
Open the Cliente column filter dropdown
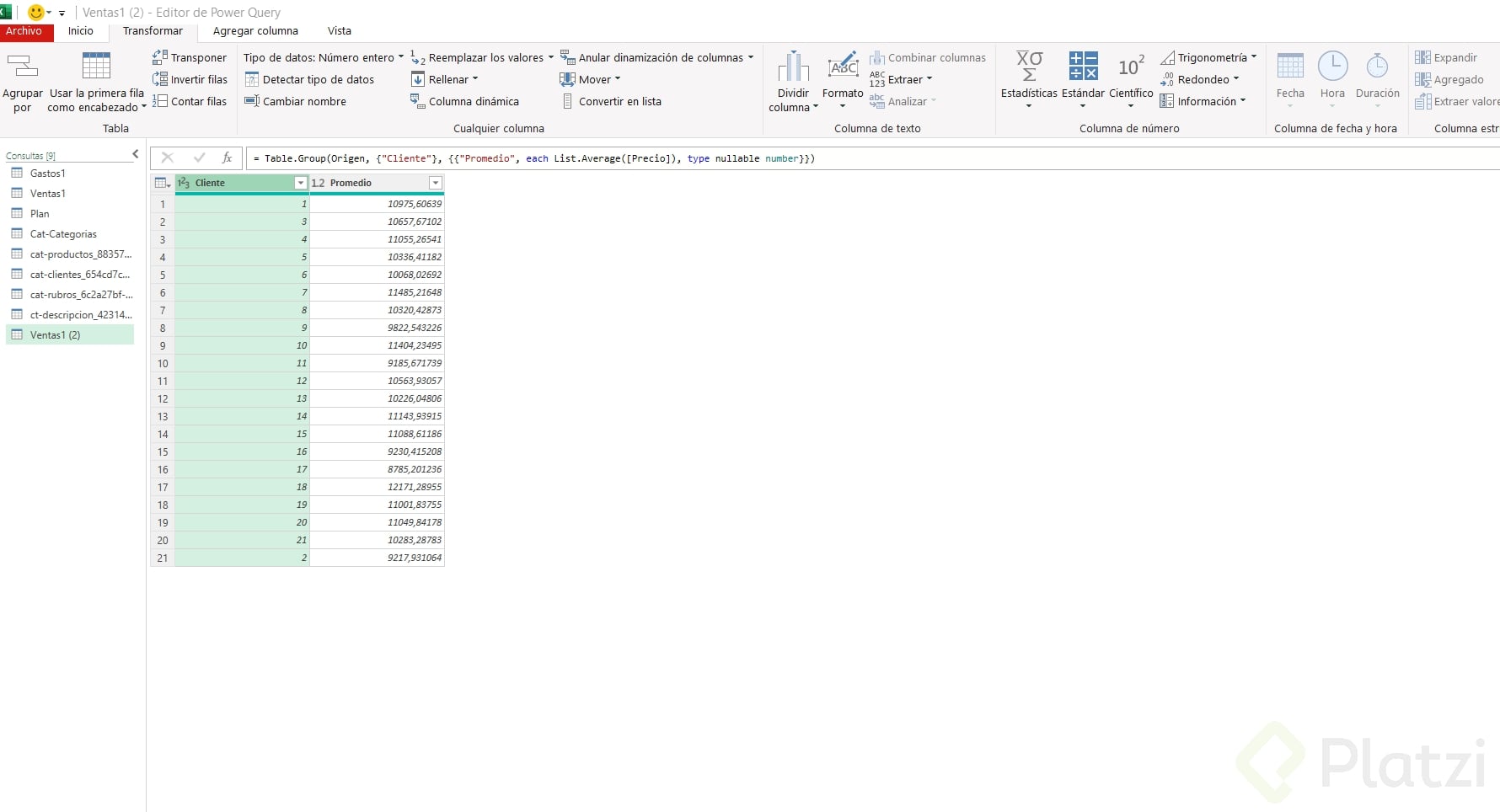pos(300,183)
